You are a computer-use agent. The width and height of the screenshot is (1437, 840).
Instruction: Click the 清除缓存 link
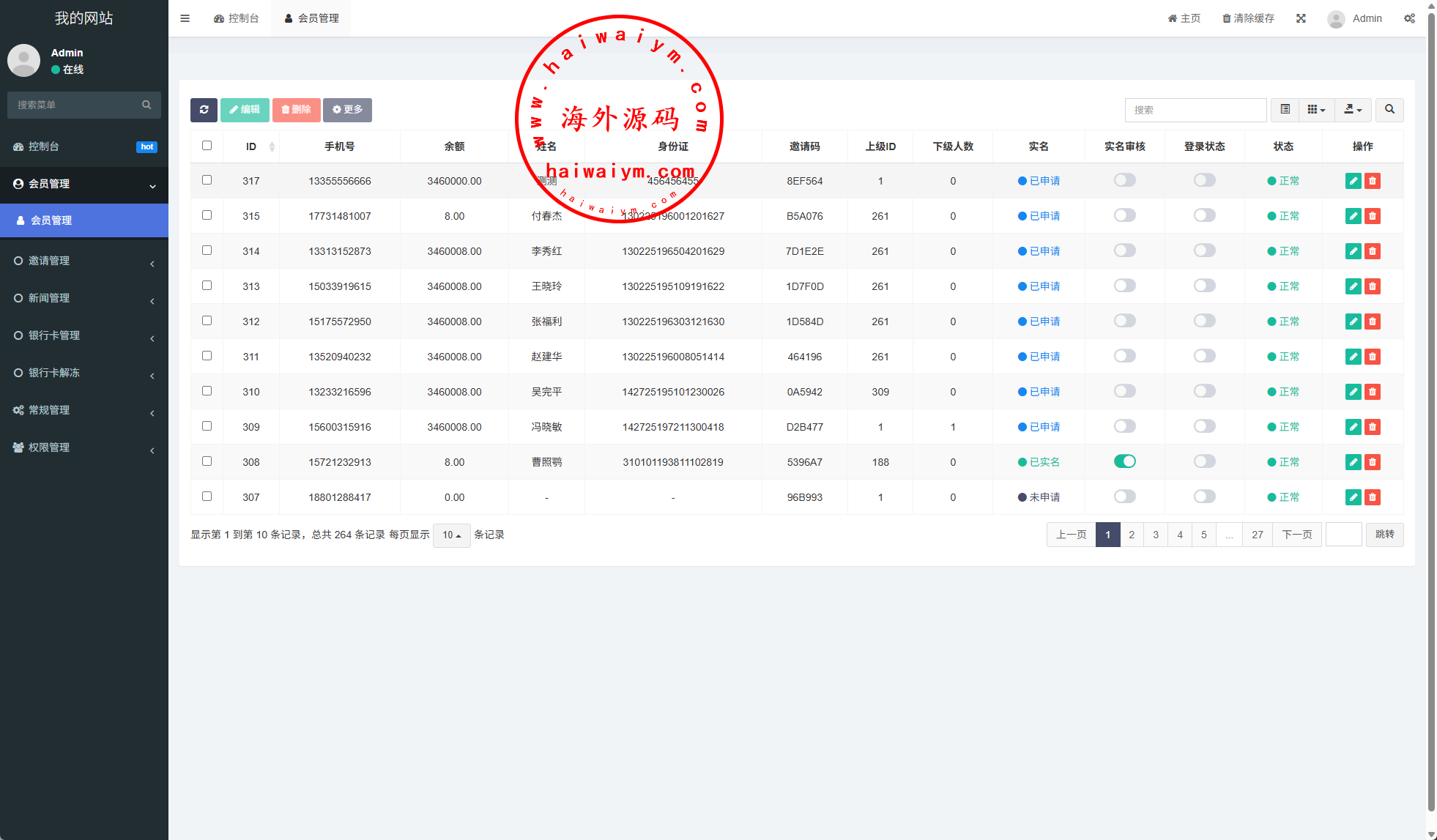pos(1248,18)
